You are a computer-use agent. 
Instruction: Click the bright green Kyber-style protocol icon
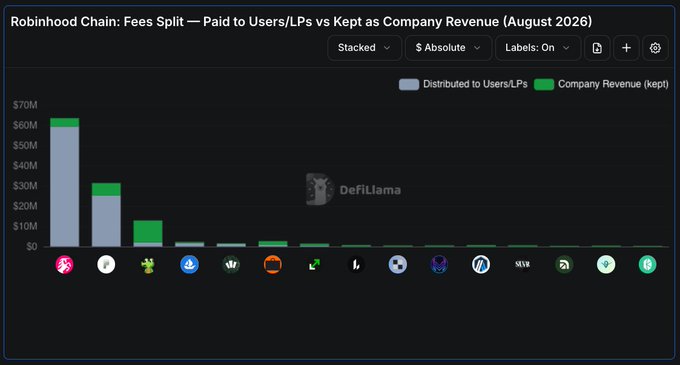point(647,264)
